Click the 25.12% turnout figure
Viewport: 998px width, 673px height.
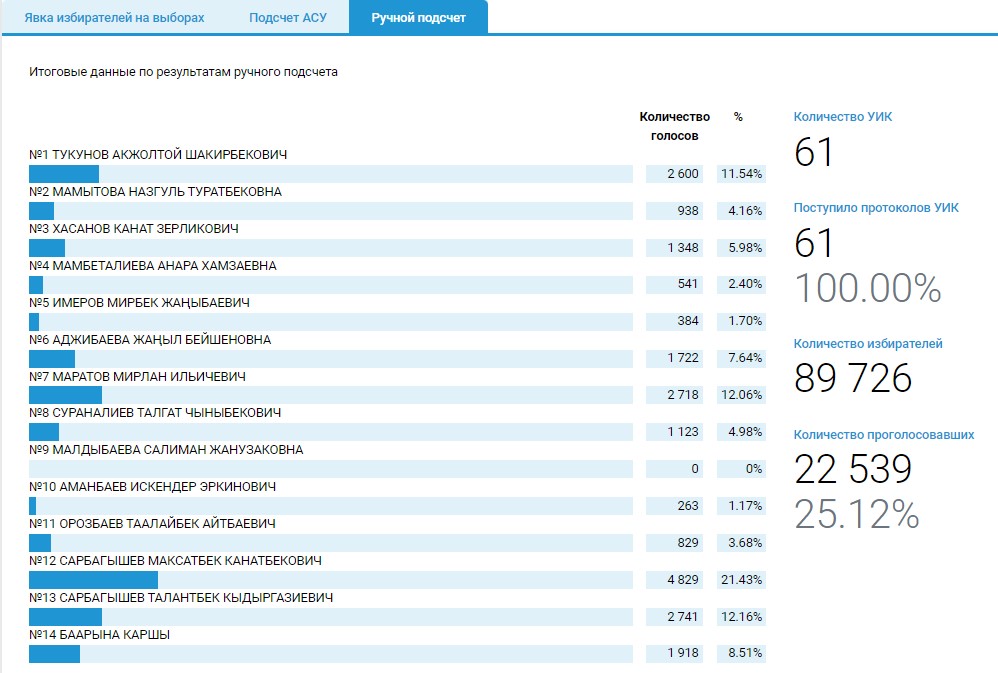[x=856, y=514]
